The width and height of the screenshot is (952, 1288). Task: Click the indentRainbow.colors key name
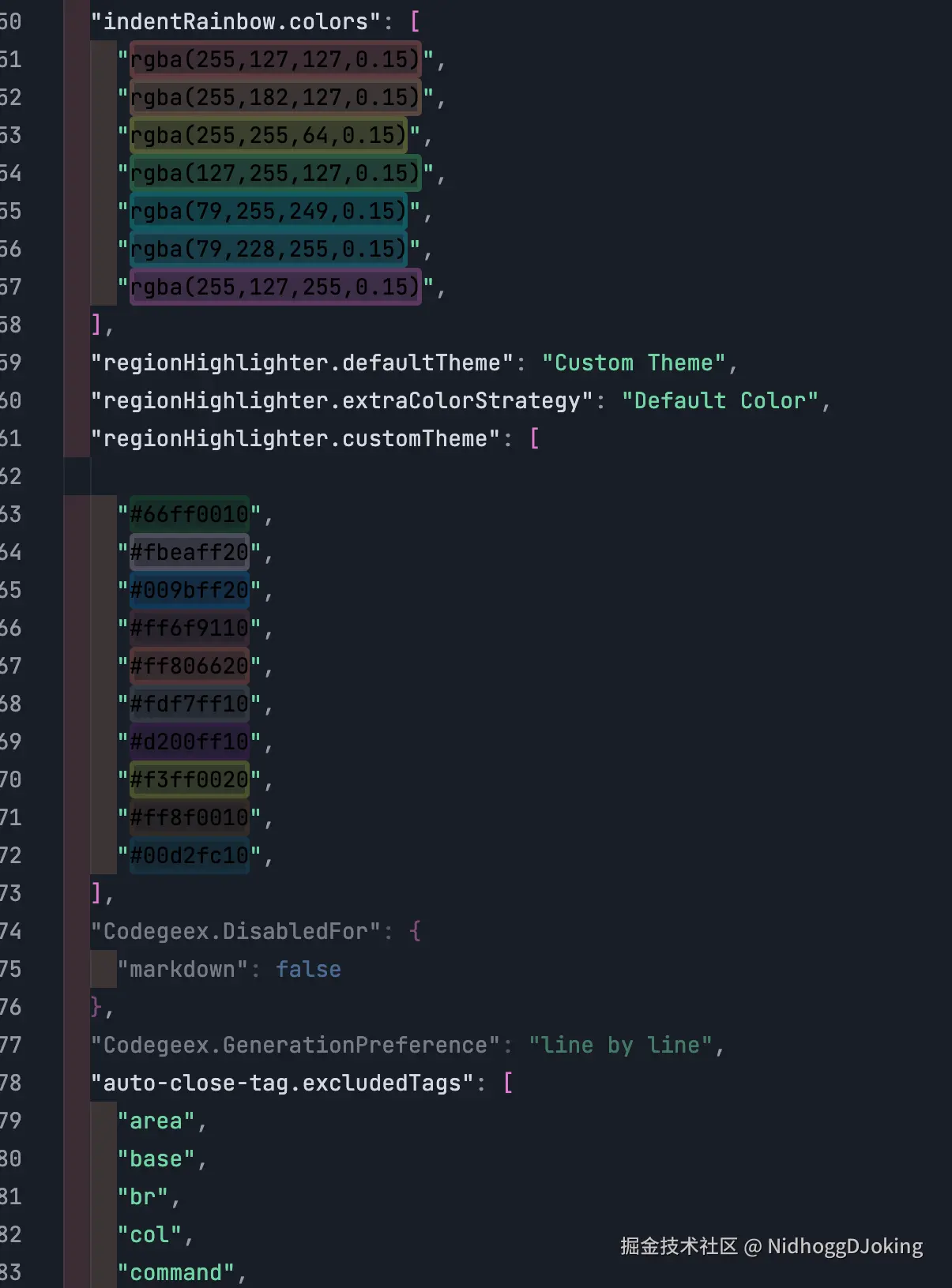pyautogui.click(x=235, y=21)
